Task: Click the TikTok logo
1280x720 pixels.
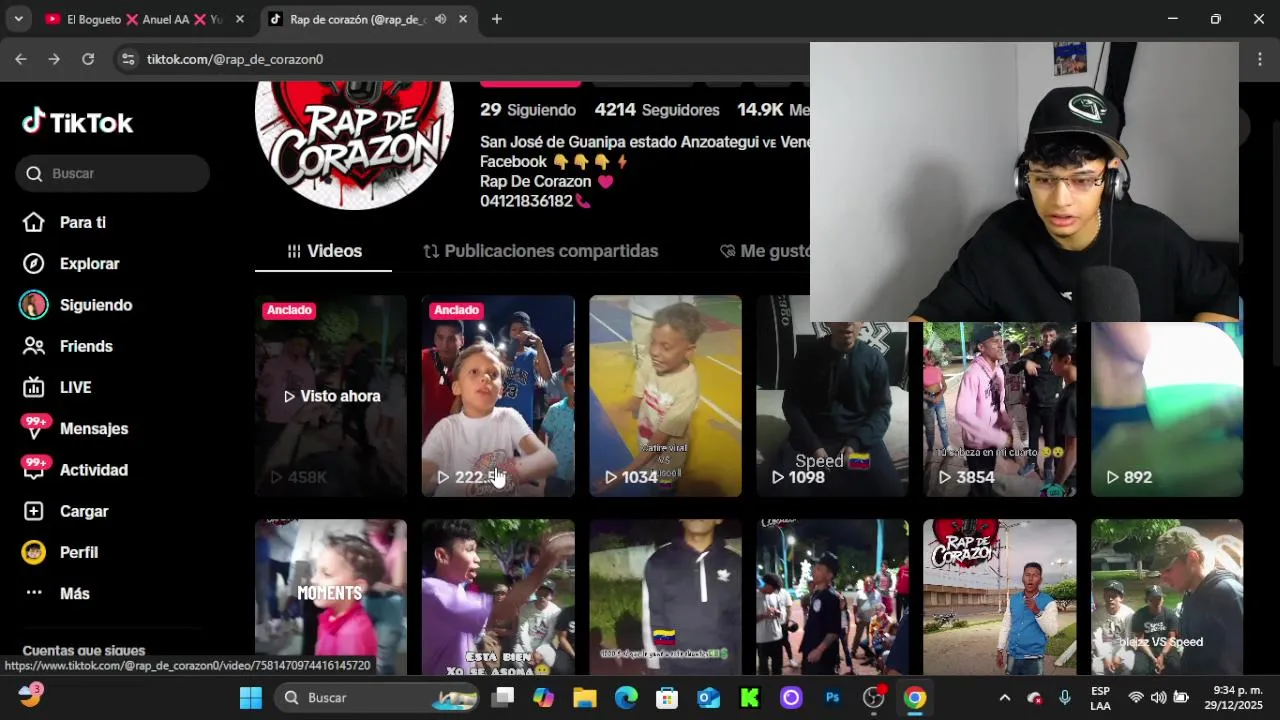Action: point(77,122)
